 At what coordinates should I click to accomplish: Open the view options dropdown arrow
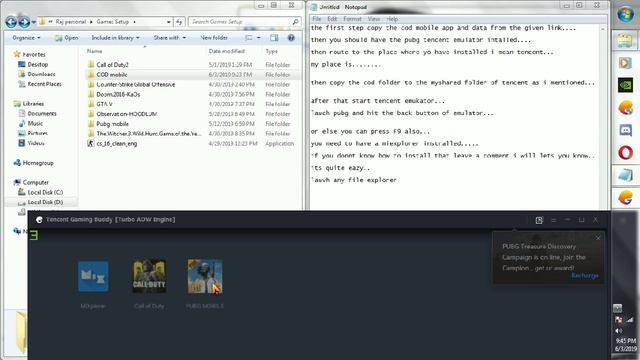point(258,38)
